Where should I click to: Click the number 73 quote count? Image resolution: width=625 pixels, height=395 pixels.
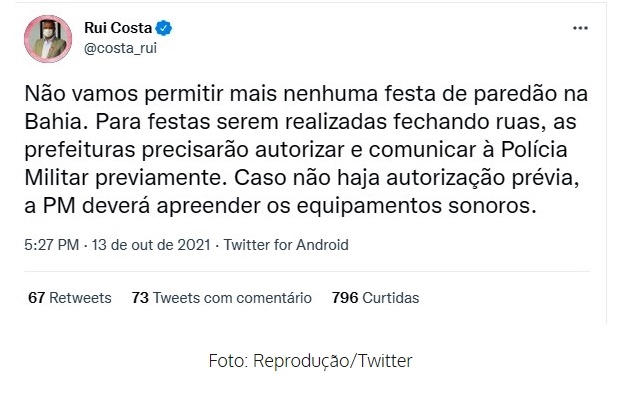140,298
